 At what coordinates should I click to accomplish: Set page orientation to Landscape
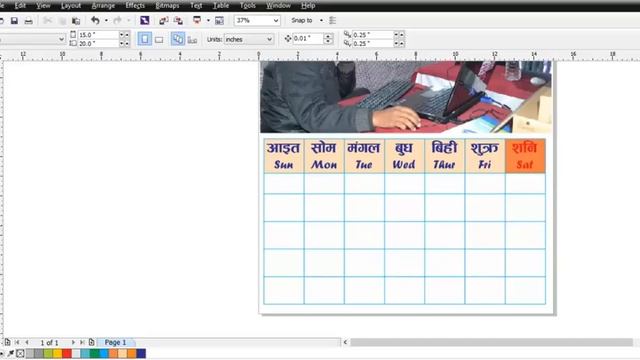pyautogui.click(x=159, y=39)
